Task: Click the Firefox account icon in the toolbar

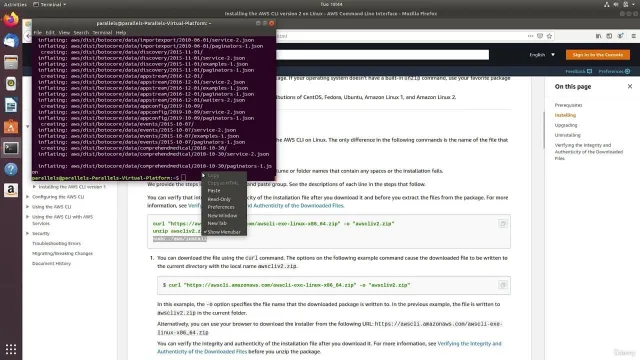Action: click(620, 36)
